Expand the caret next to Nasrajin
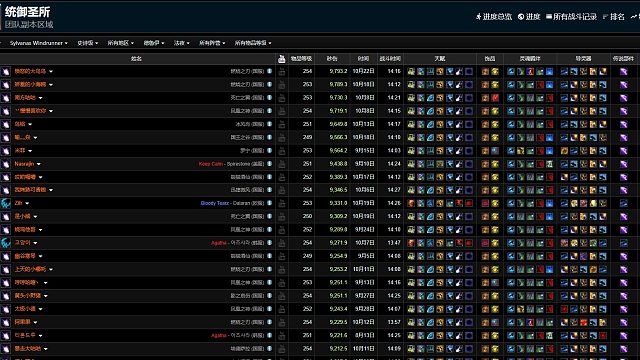This screenshot has height=360, width=640. point(39,164)
